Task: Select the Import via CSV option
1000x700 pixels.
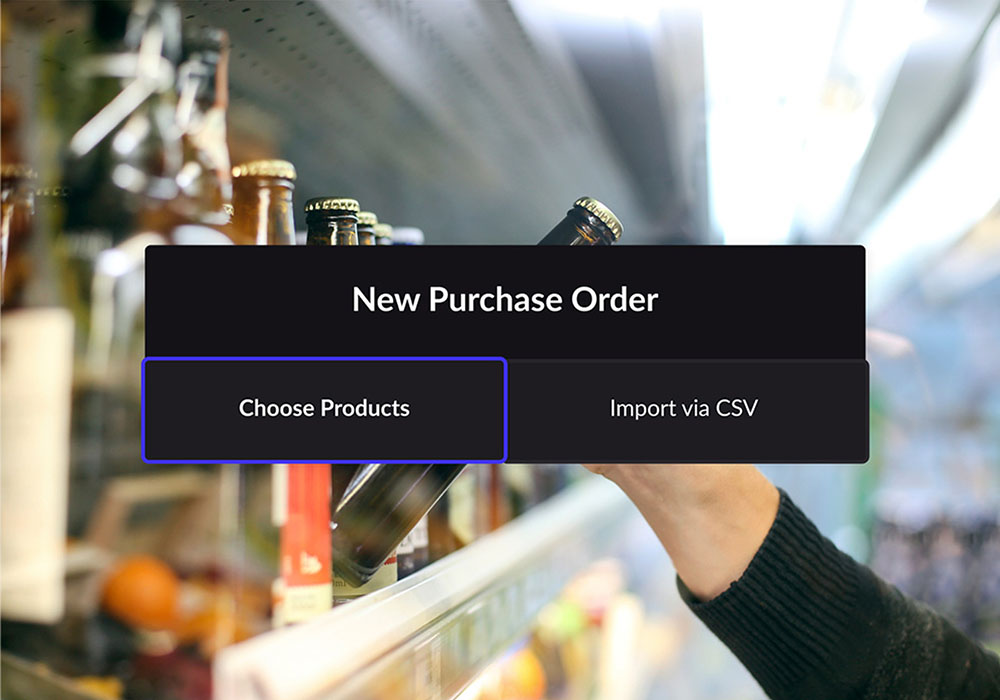Action: [688, 411]
